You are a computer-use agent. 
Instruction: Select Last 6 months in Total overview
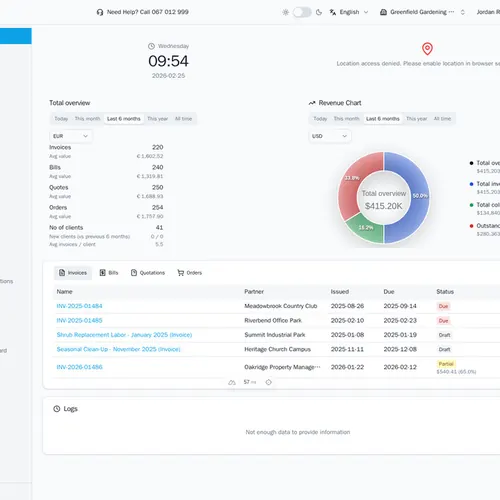[x=124, y=119]
